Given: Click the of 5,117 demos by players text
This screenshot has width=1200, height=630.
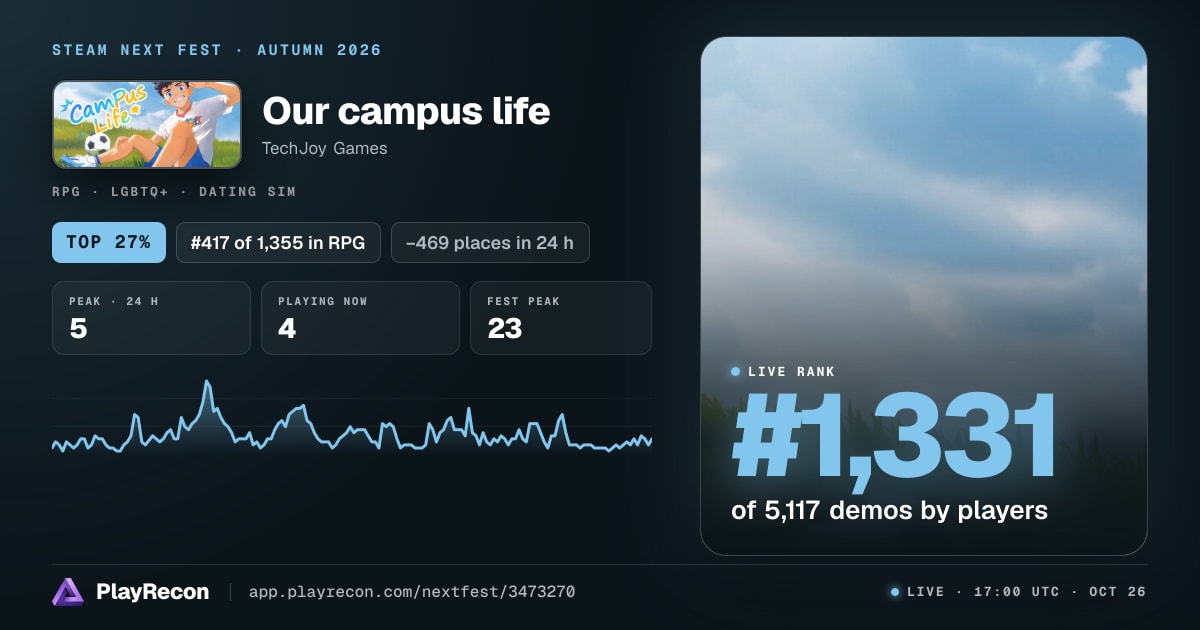Looking at the screenshot, I should pos(890,510).
